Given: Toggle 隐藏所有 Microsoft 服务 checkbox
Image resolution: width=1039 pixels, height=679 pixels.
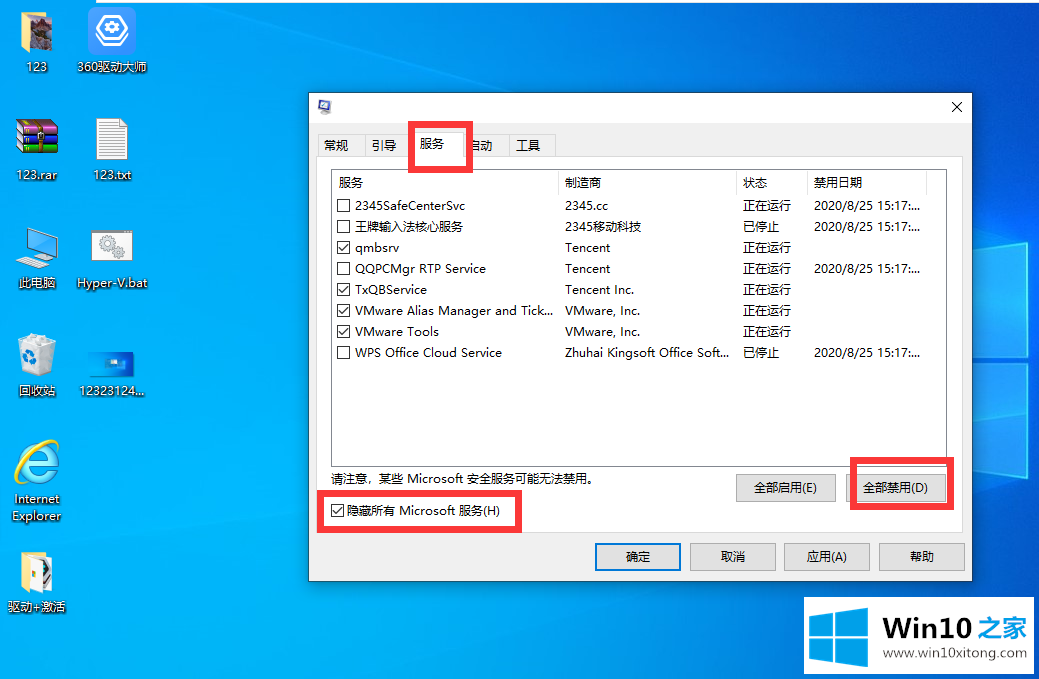Looking at the screenshot, I should pos(338,511).
